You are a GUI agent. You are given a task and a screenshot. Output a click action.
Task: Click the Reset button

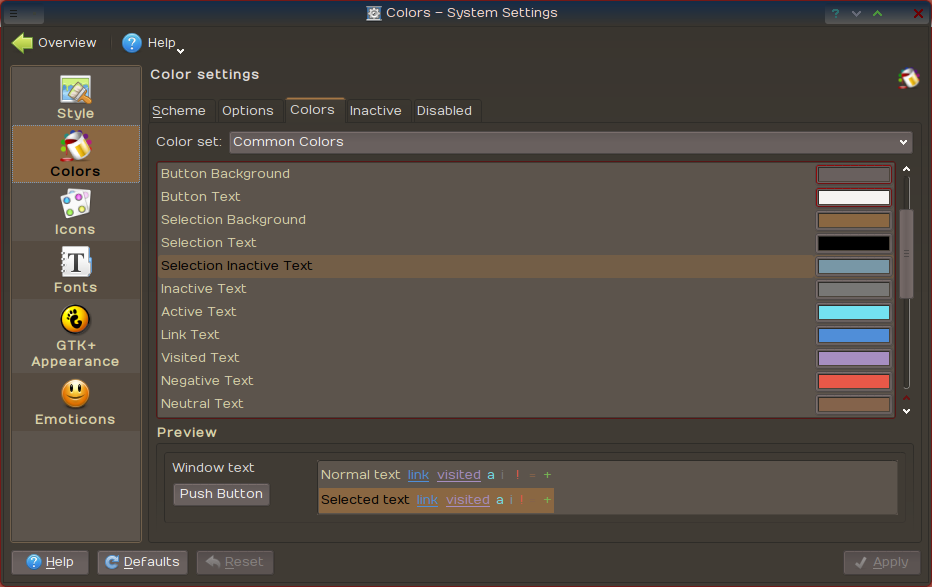(x=235, y=562)
